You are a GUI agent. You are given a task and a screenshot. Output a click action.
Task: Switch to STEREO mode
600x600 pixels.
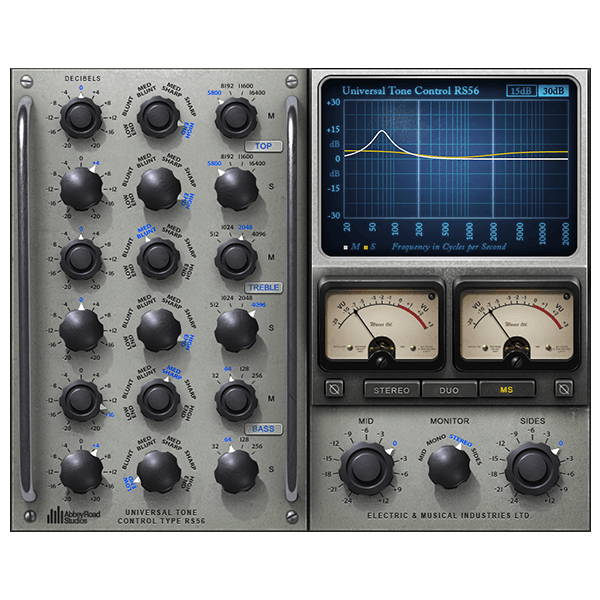coord(391,390)
